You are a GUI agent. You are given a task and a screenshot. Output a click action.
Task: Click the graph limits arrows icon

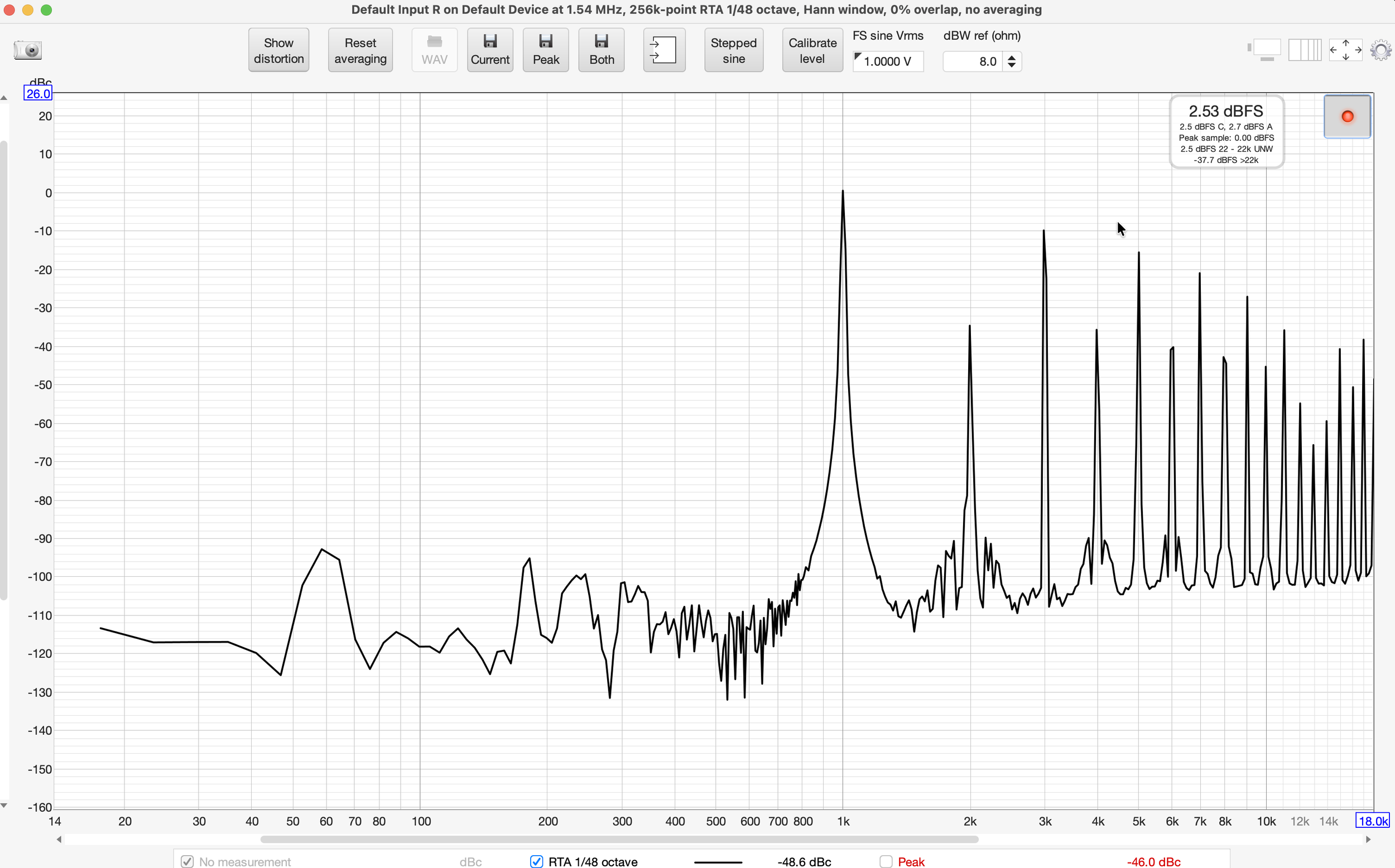[1345, 50]
